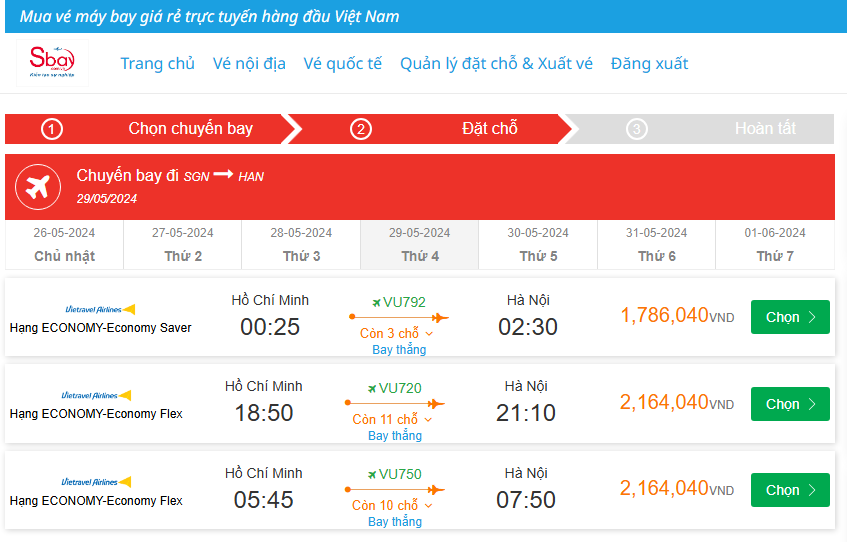Click Vietravel Airlines logo on VU720 flight
Screen dimensions: 847x542
pyautogui.click(x=97, y=396)
